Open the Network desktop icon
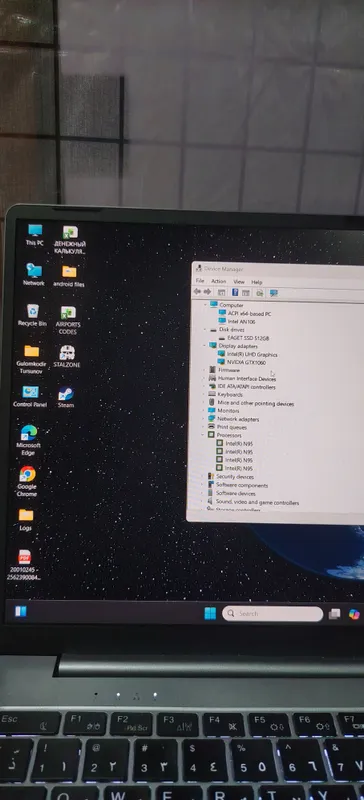364x800 pixels. [x=34, y=275]
